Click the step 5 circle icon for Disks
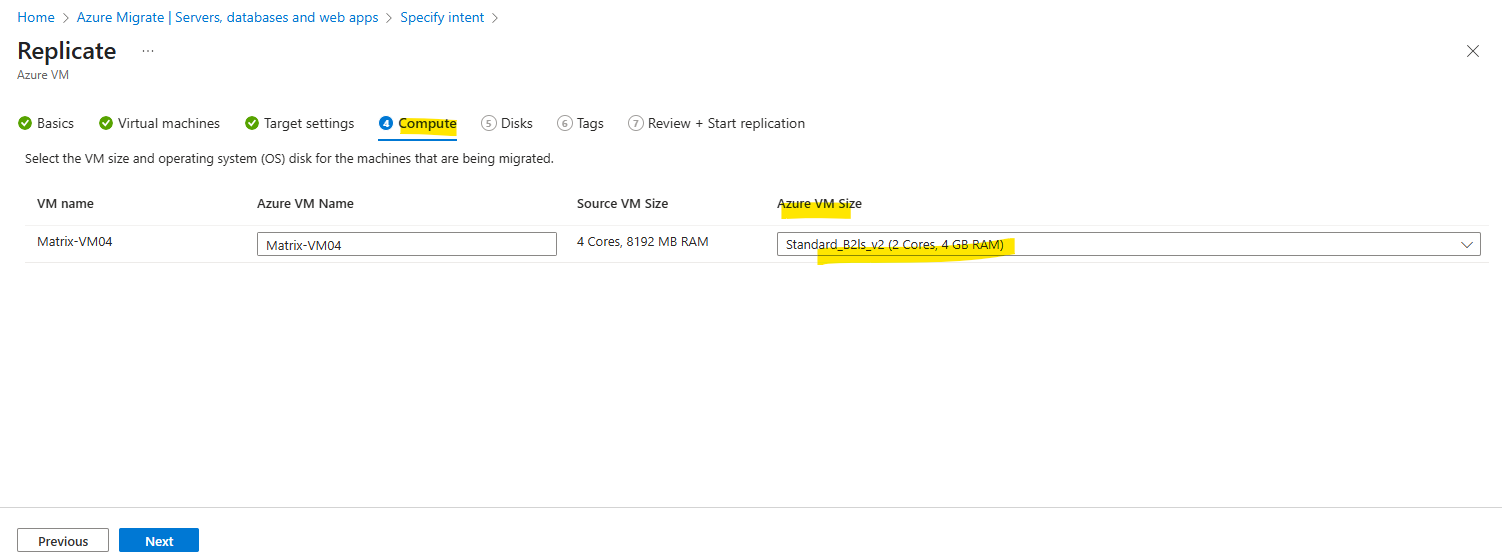Screen dimensions: 1502x560 coord(489,123)
